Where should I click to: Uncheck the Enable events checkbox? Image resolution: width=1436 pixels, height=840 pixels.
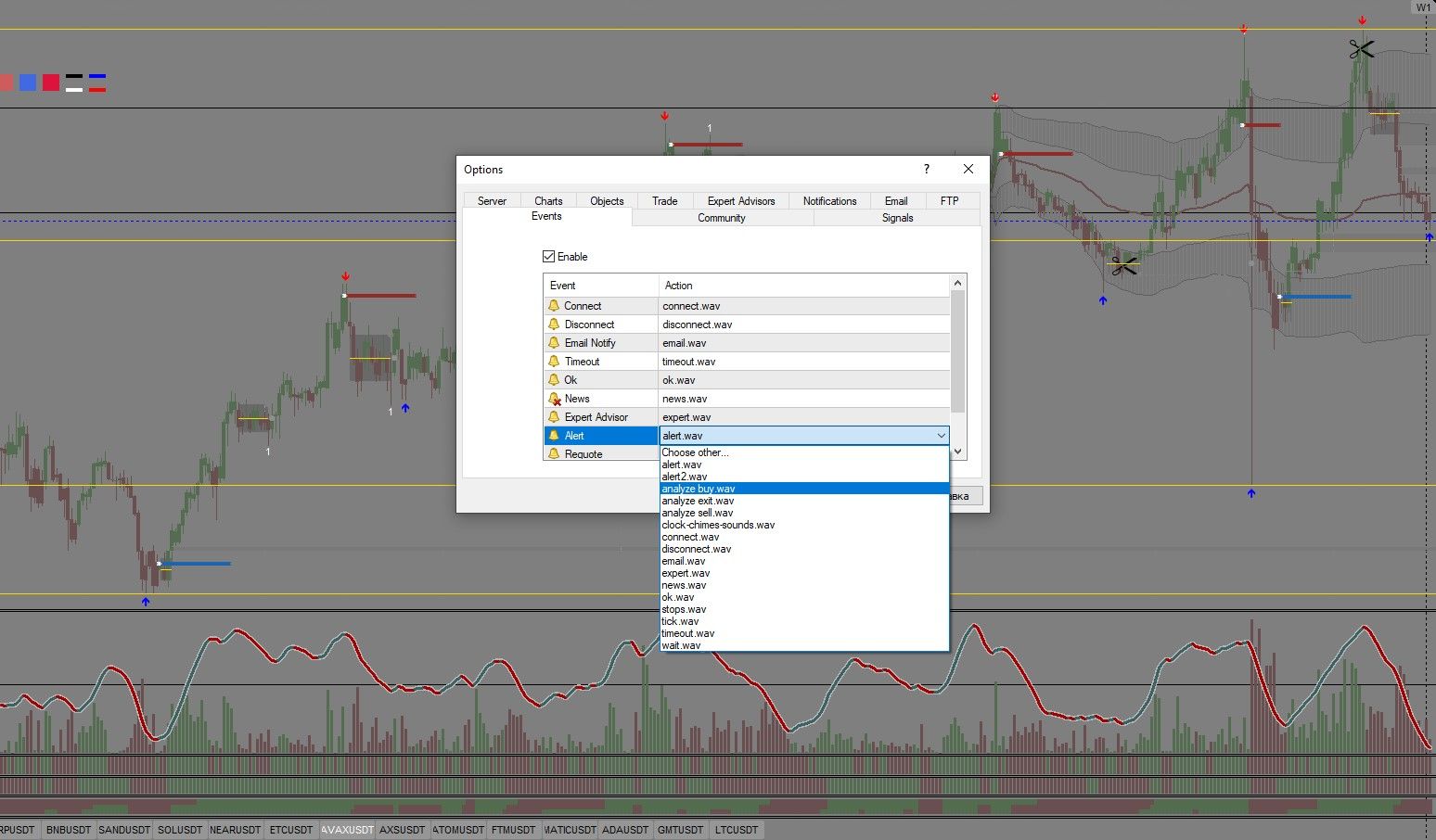pyautogui.click(x=549, y=257)
